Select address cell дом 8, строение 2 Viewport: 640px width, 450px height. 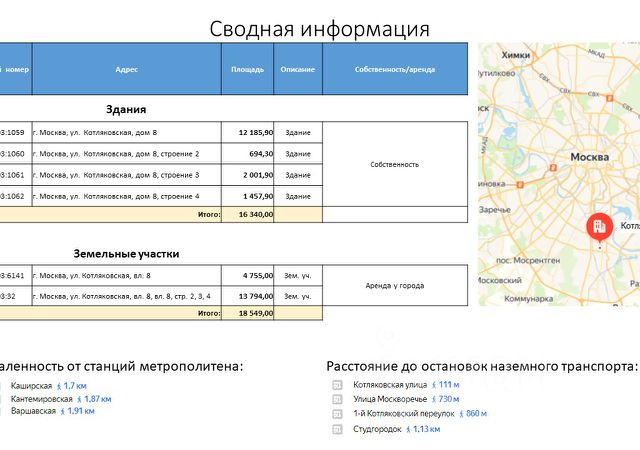[x=127, y=154]
